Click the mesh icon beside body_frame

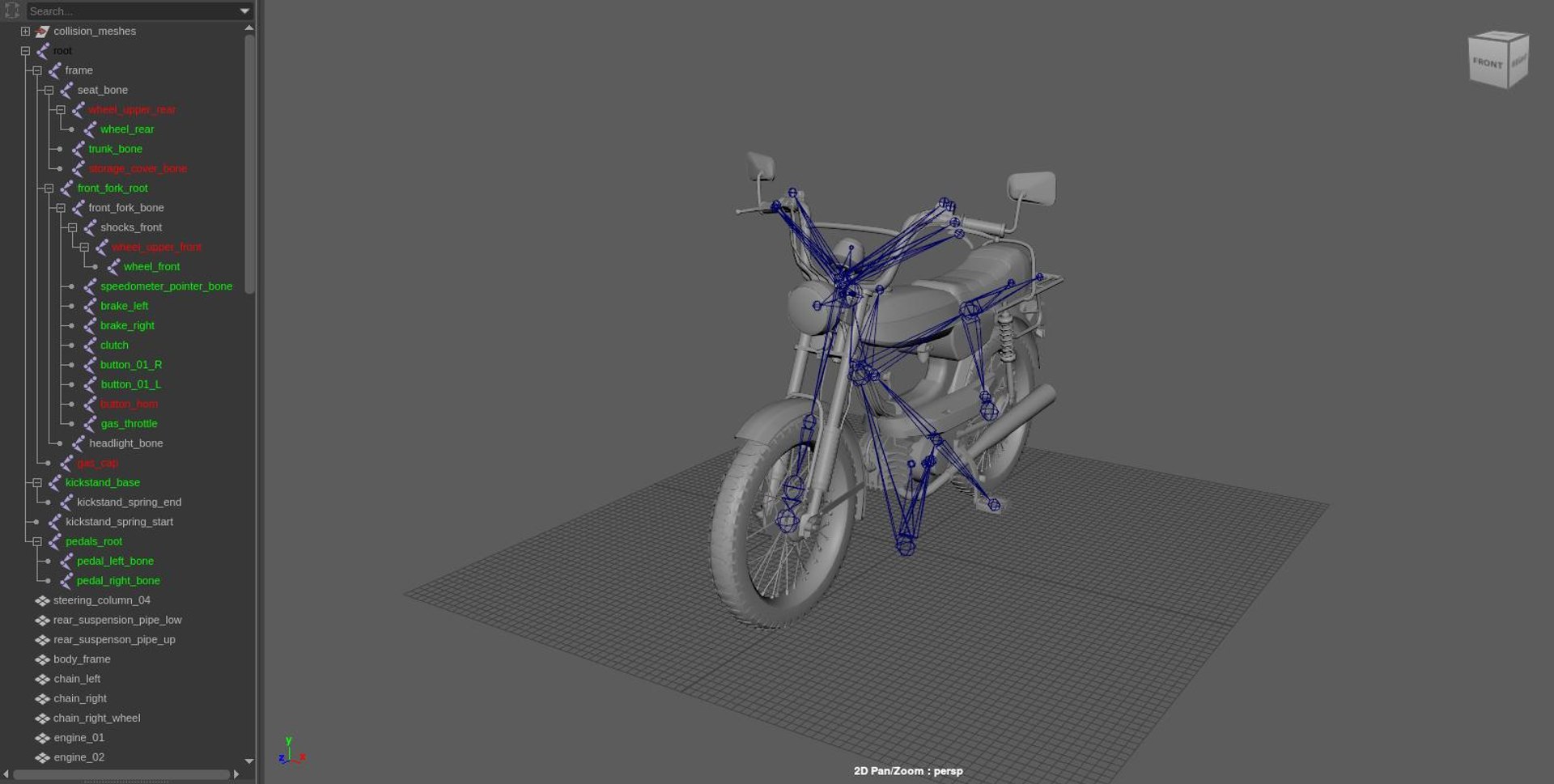42,659
